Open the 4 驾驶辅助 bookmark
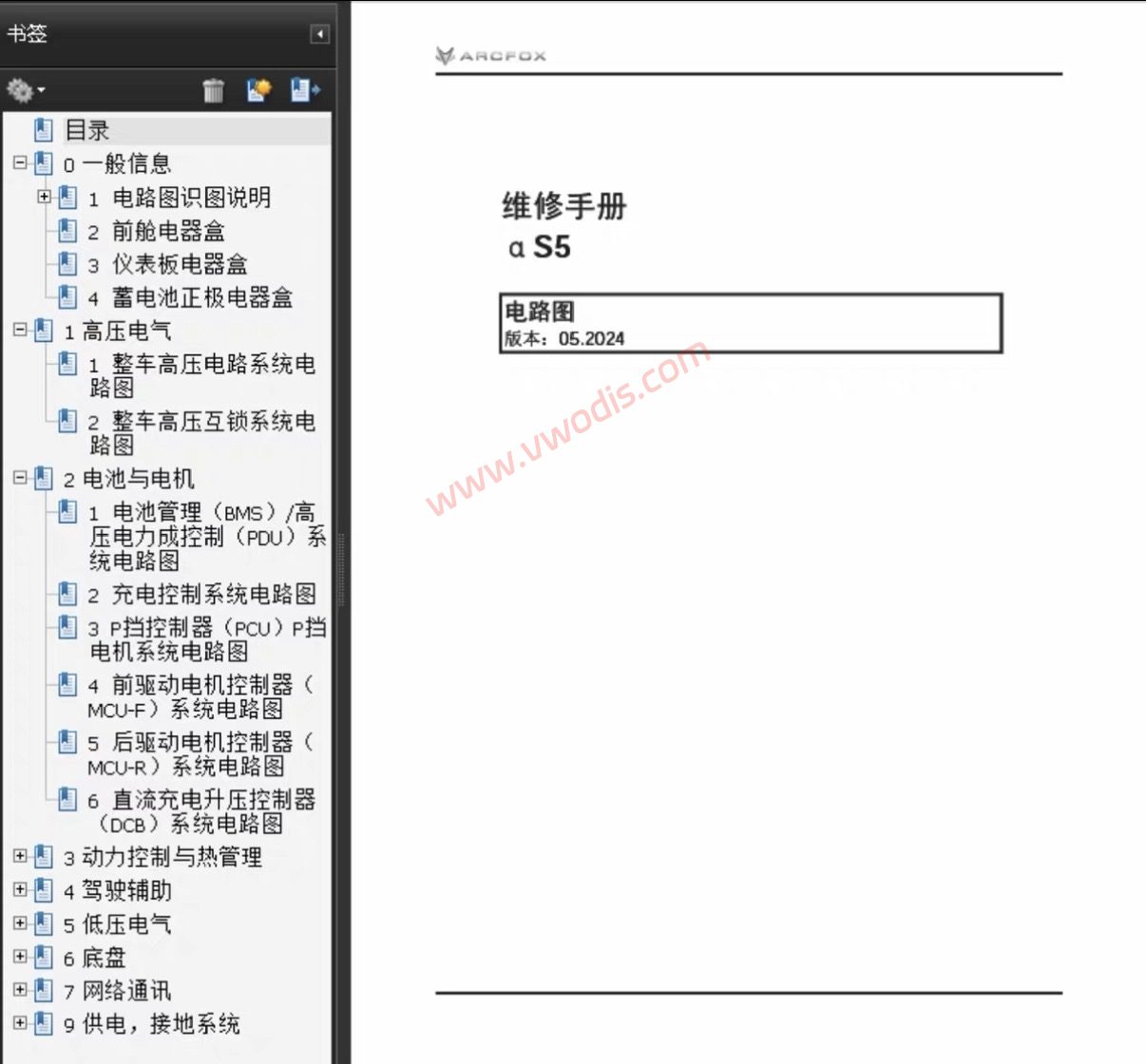The height and width of the screenshot is (1064, 1146). coord(117,890)
